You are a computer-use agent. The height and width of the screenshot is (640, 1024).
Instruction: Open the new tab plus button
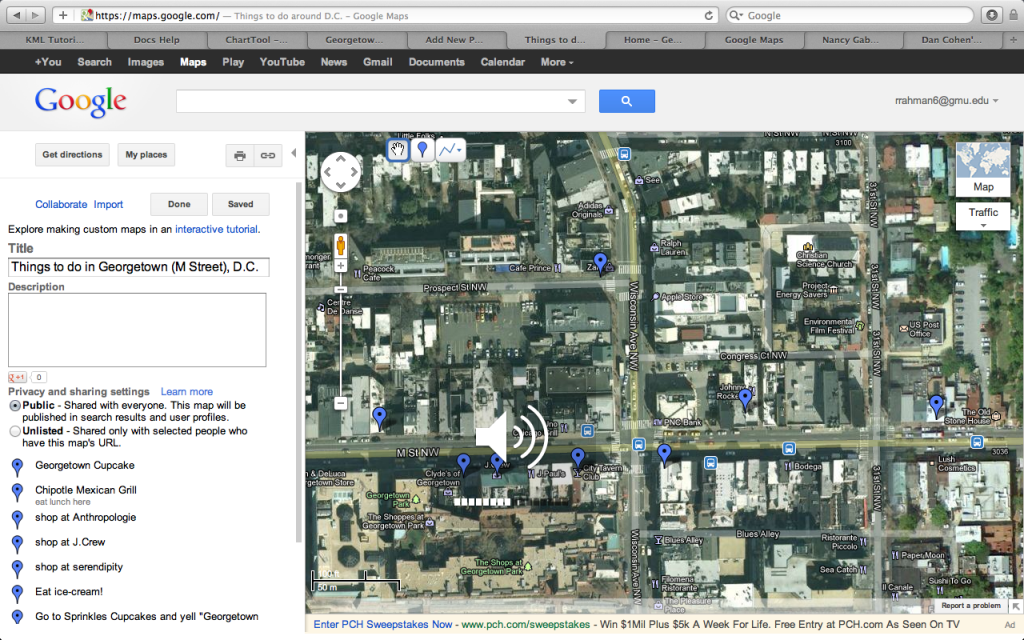[x=1013, y=40]
